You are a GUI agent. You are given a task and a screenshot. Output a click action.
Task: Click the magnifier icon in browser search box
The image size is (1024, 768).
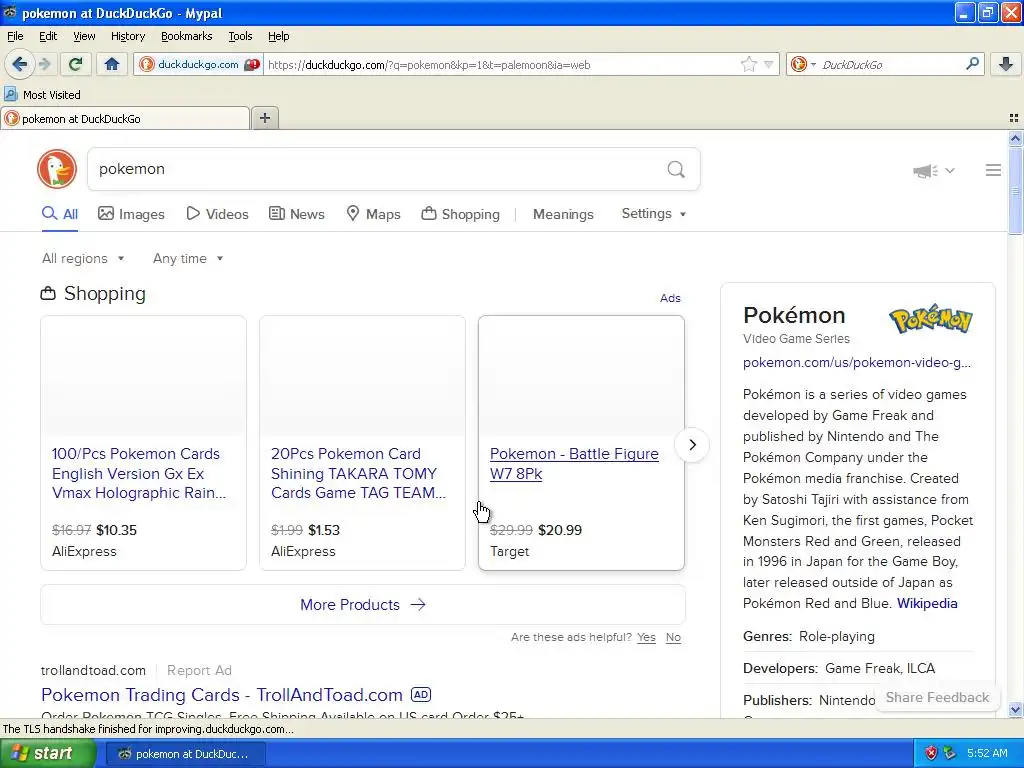tap(972, 64)
